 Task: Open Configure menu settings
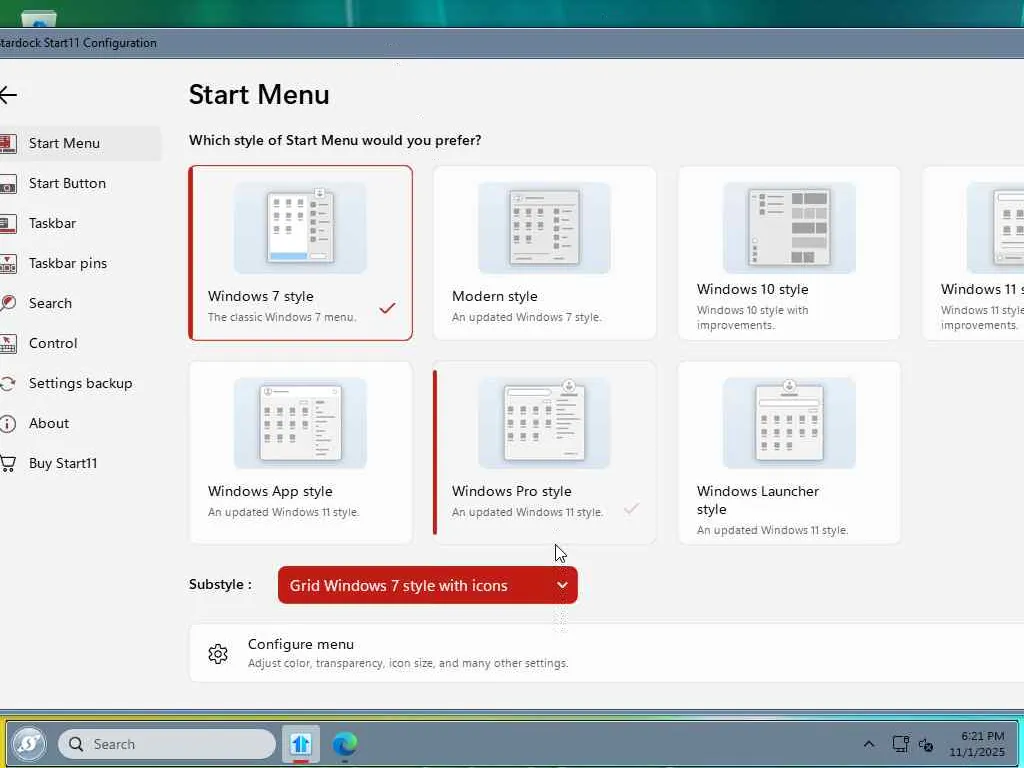(x=606, y=653)
